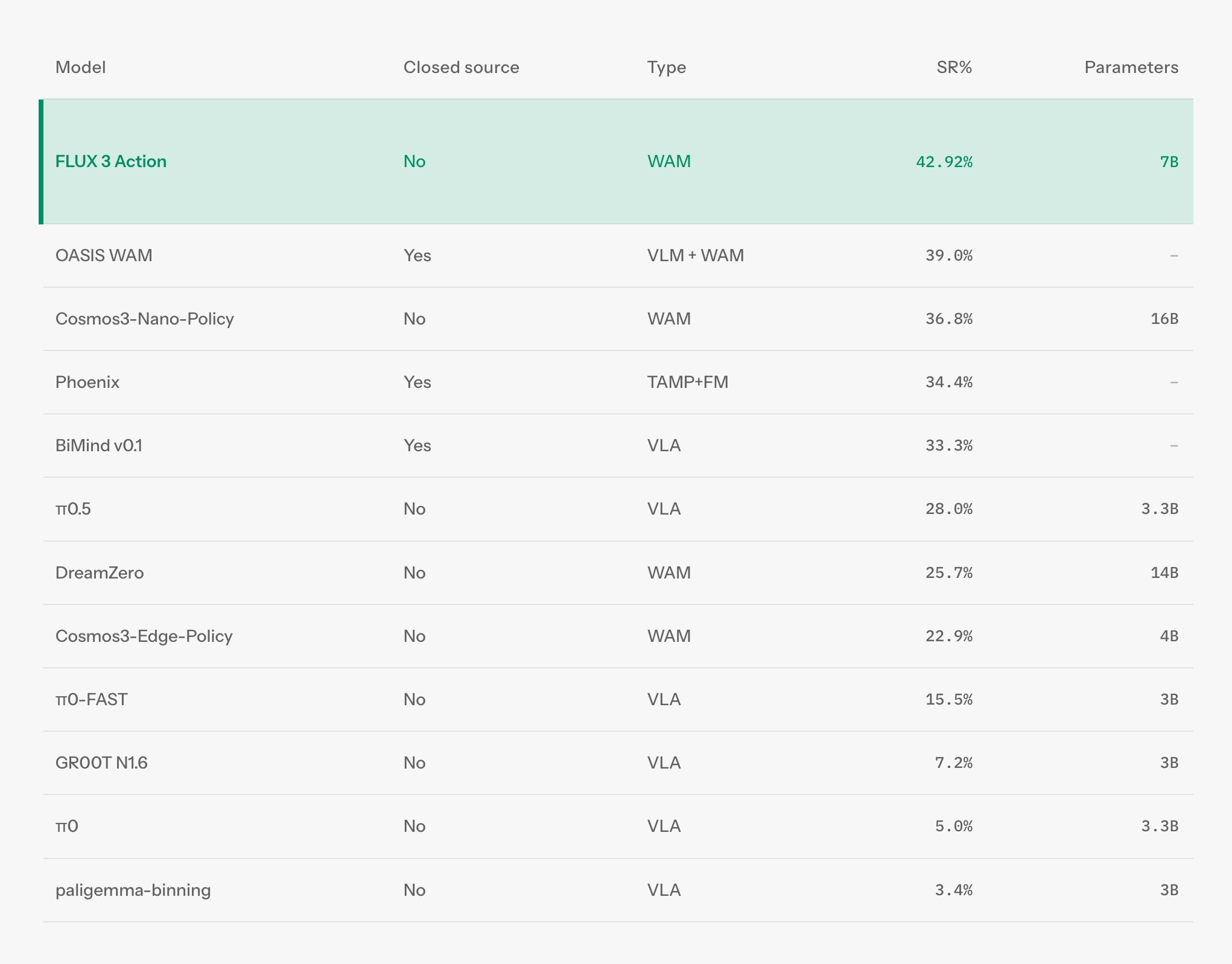Click the 3.3B parameters cell for π0
1232x964 pixels.
(x=1160, y=826)
